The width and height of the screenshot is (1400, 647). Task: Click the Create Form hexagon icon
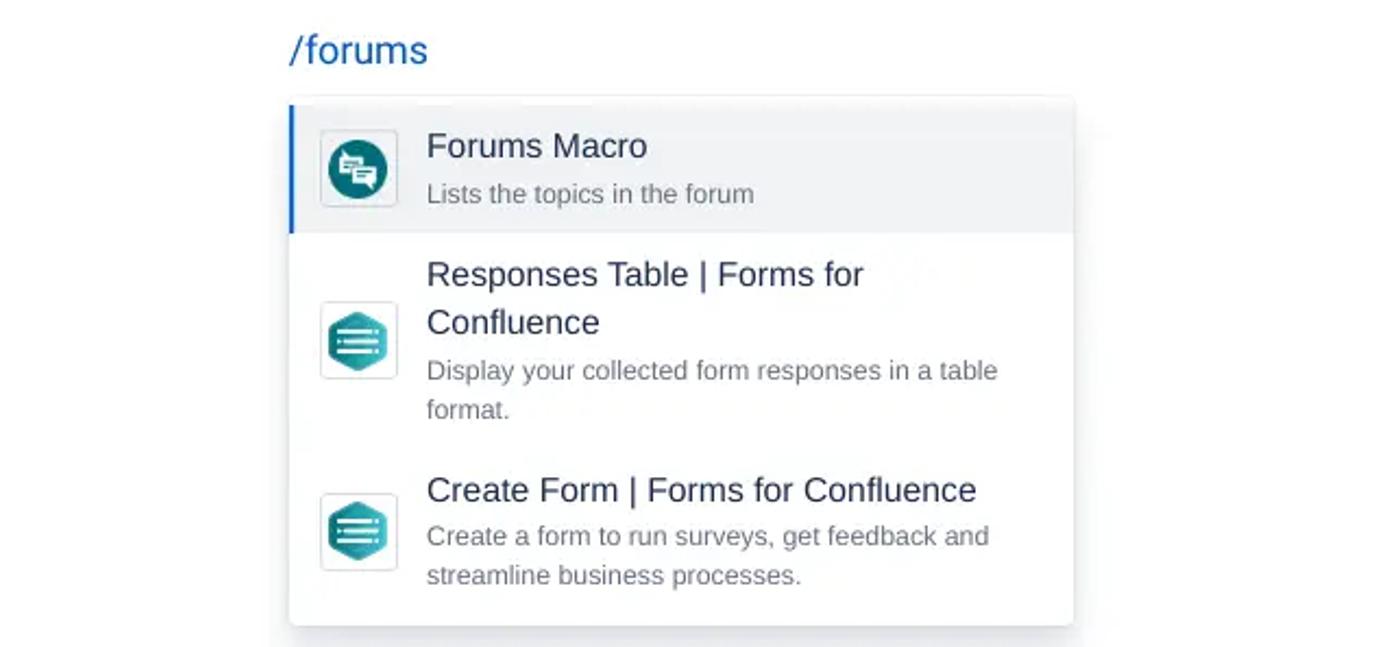point(358,531)
